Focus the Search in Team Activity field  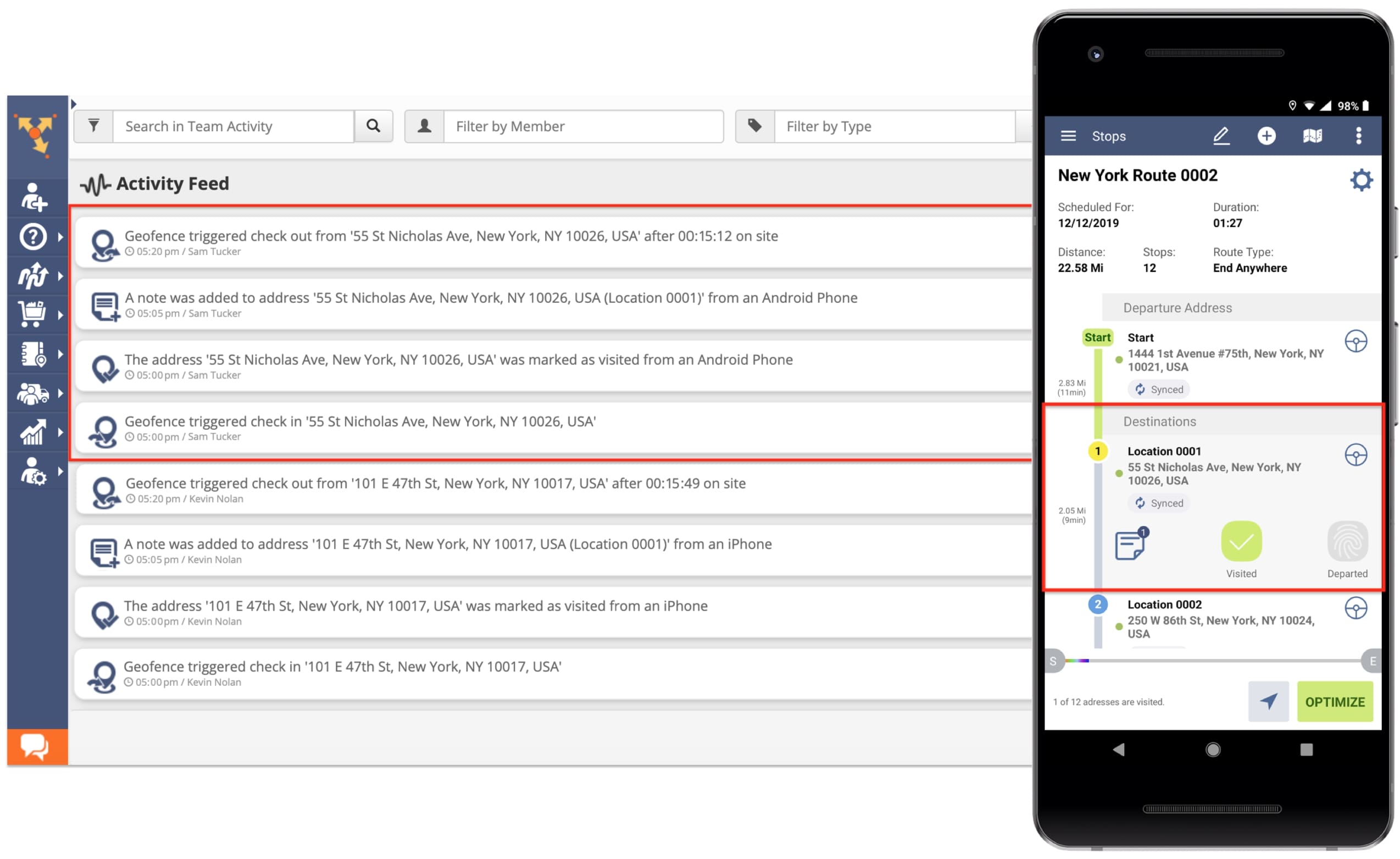pos(234,126)
